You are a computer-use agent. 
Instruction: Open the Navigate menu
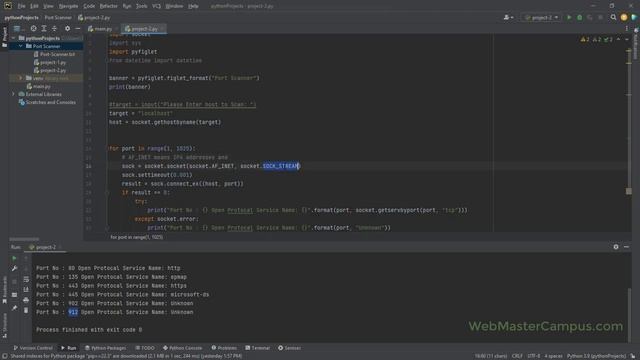(68, 6)
